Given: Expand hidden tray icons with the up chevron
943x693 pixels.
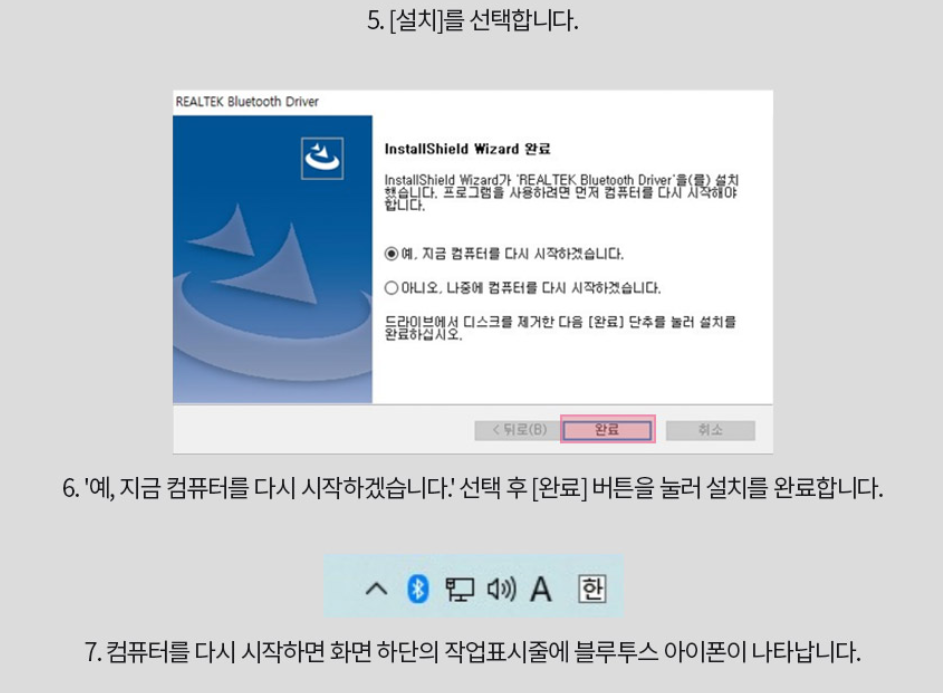Looking at the screenshot, I should pos(376,588).
